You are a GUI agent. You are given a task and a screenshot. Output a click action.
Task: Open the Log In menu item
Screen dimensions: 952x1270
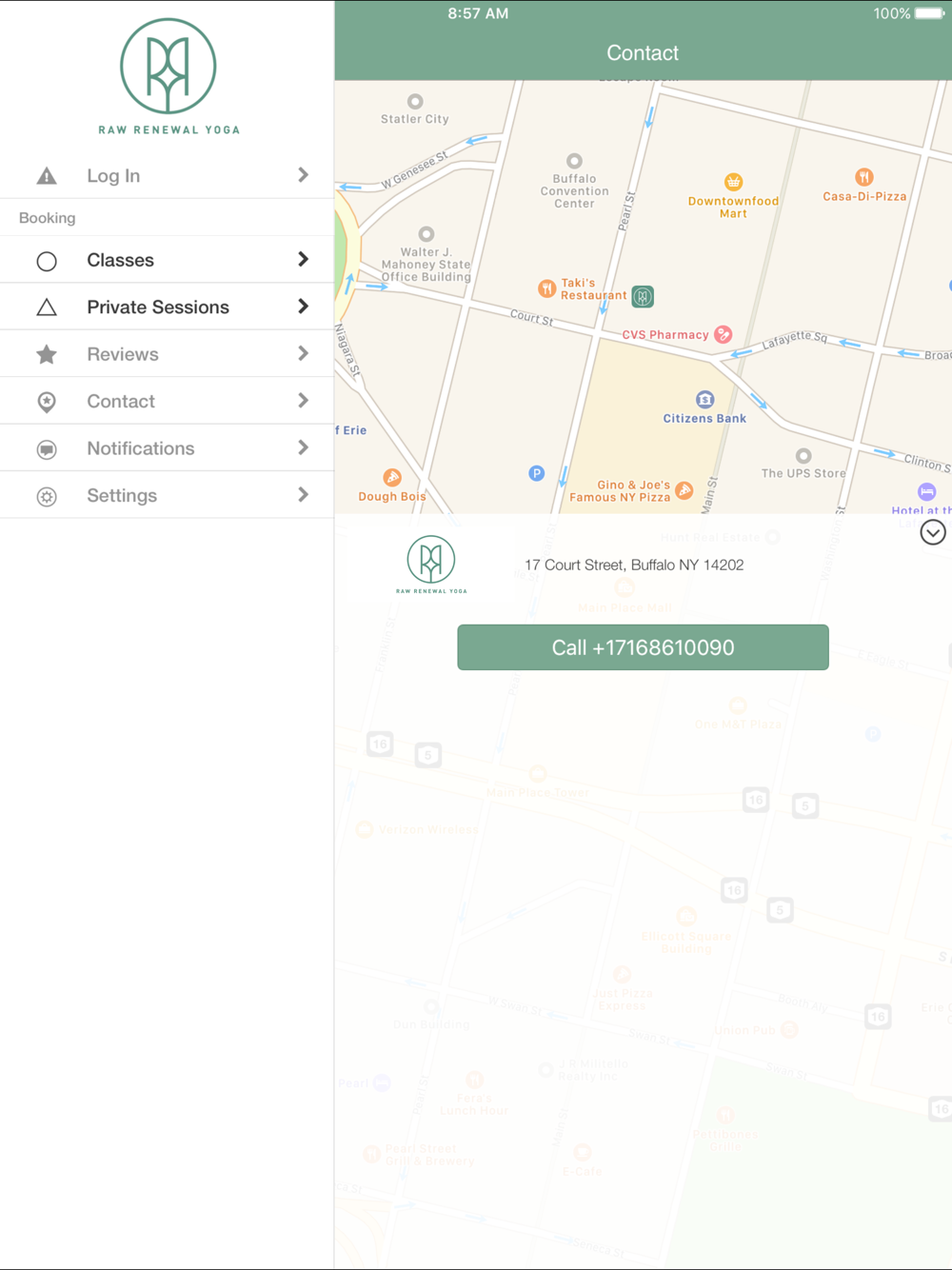(167, 175)
